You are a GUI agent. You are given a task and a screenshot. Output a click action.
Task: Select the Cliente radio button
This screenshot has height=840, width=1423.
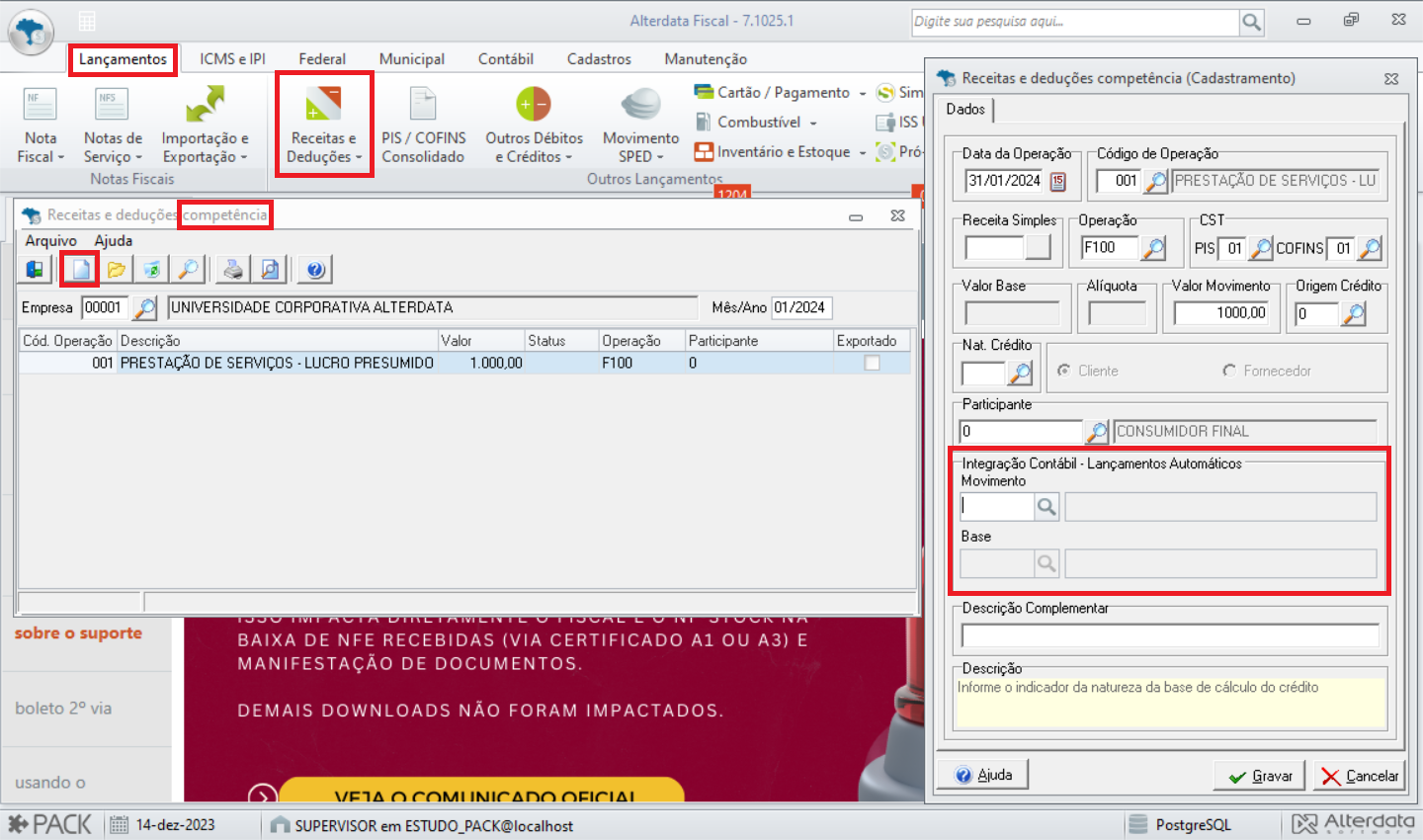(x=1064, y=371)
